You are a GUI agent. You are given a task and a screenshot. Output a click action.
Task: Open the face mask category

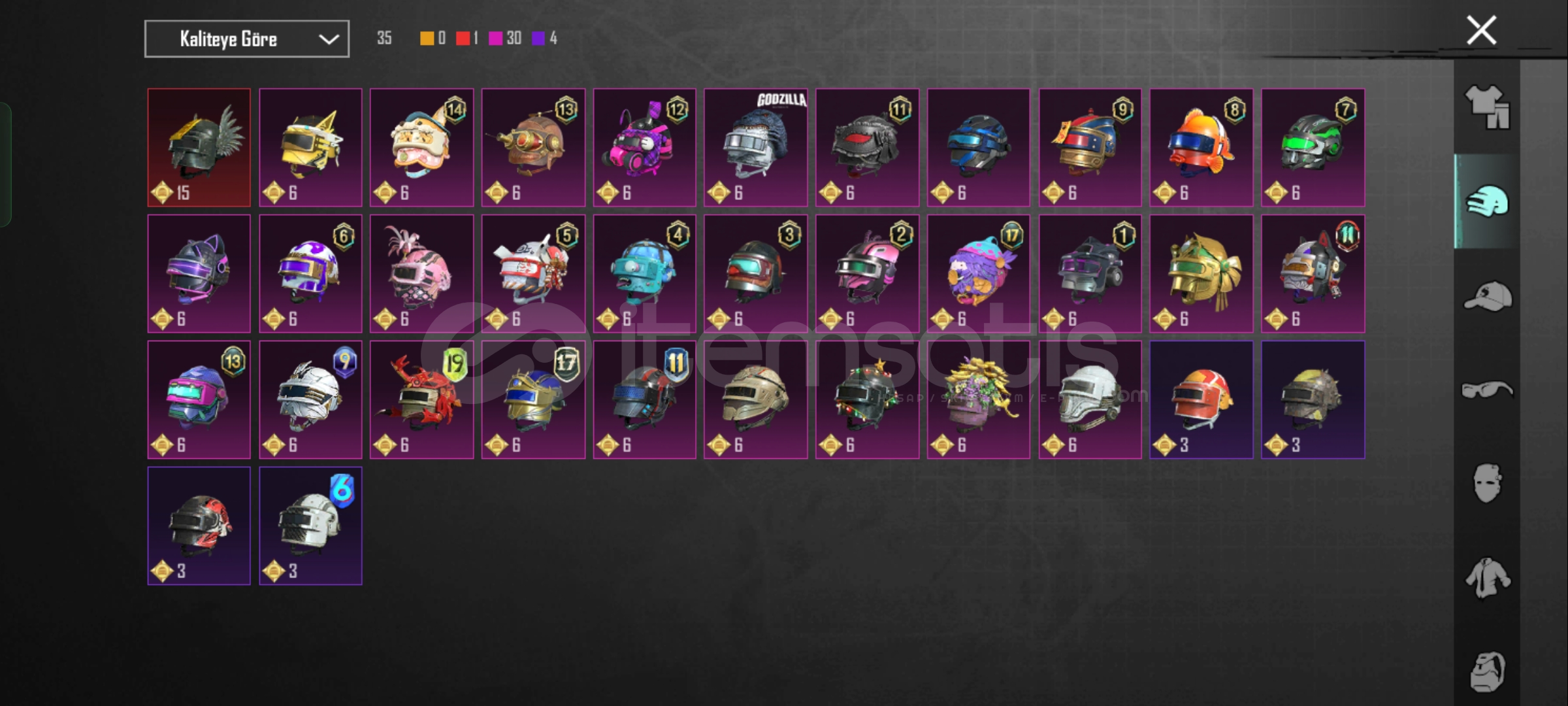pyautogui.click(x=1487, y=484)
